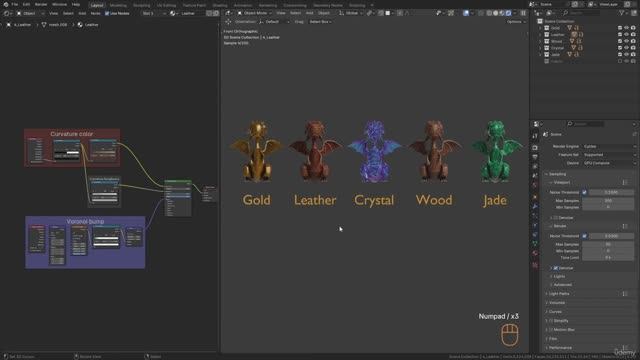This screenshot has height=360, width=640.
Task: Hide the Leather collection with eye icon
Action: pyautogui.click(x=627, y=35)
